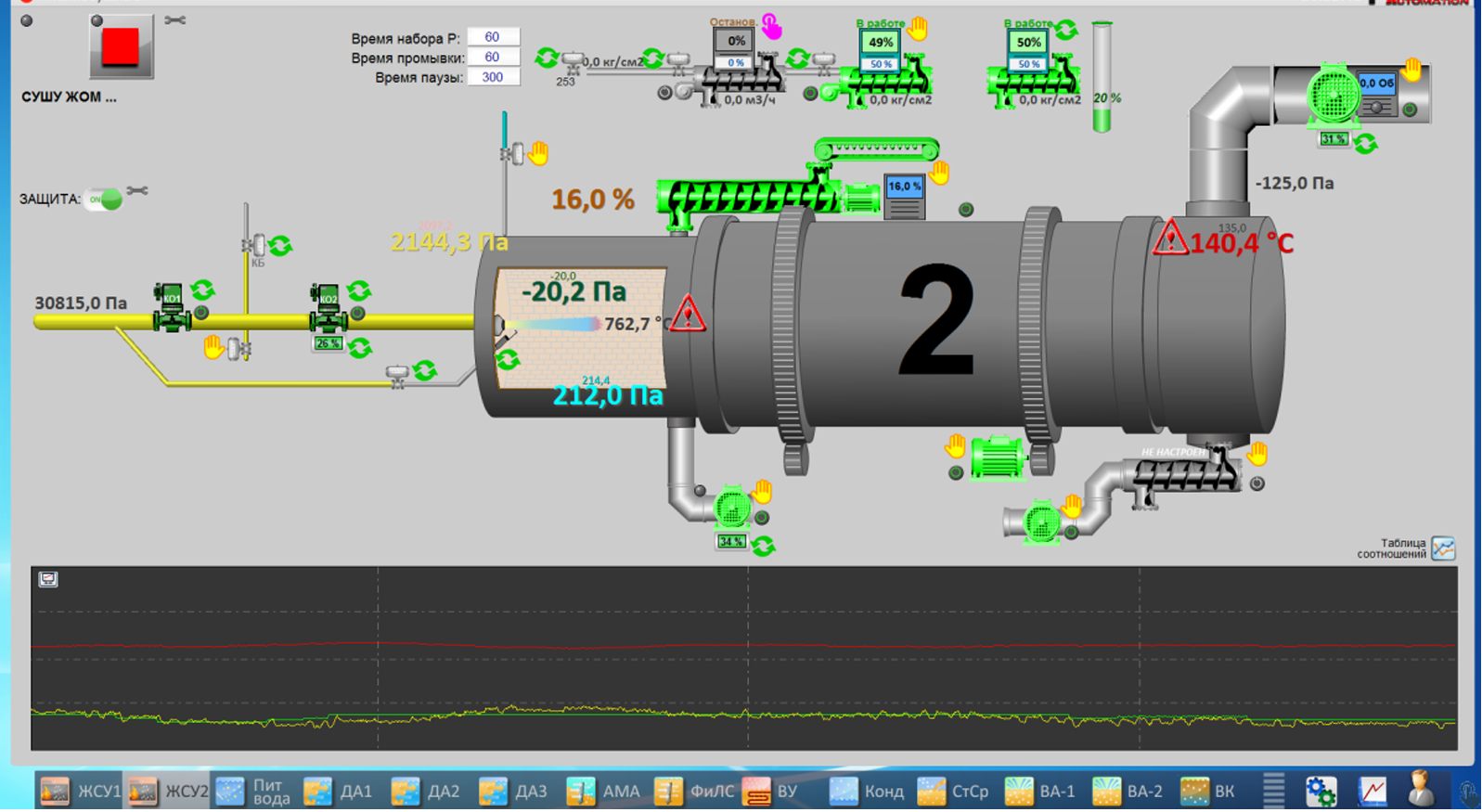Click warning triangle next to 140,4 °C

coord(1171,238)
